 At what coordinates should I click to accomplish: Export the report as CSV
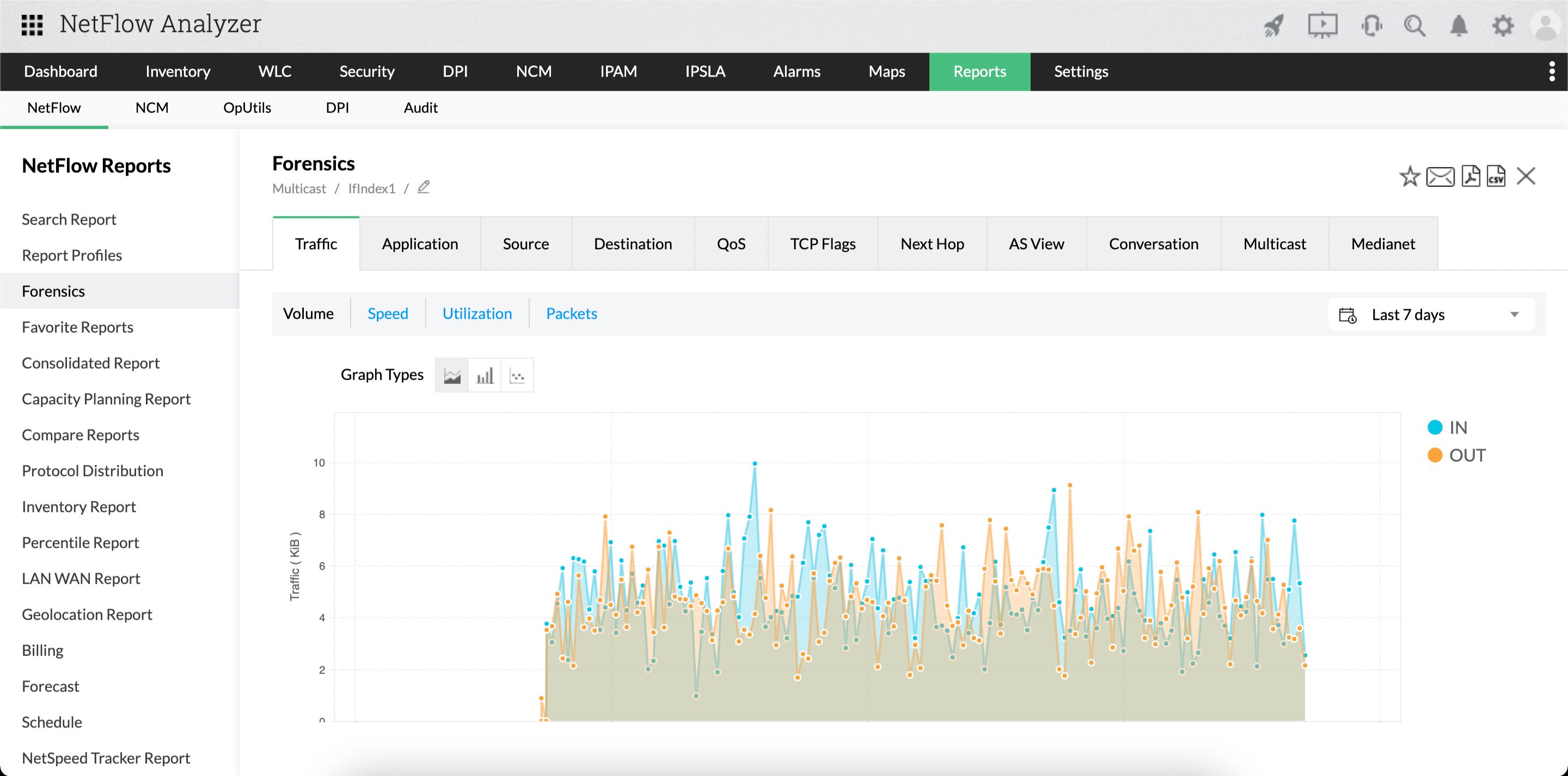[x=1496, y=176]
